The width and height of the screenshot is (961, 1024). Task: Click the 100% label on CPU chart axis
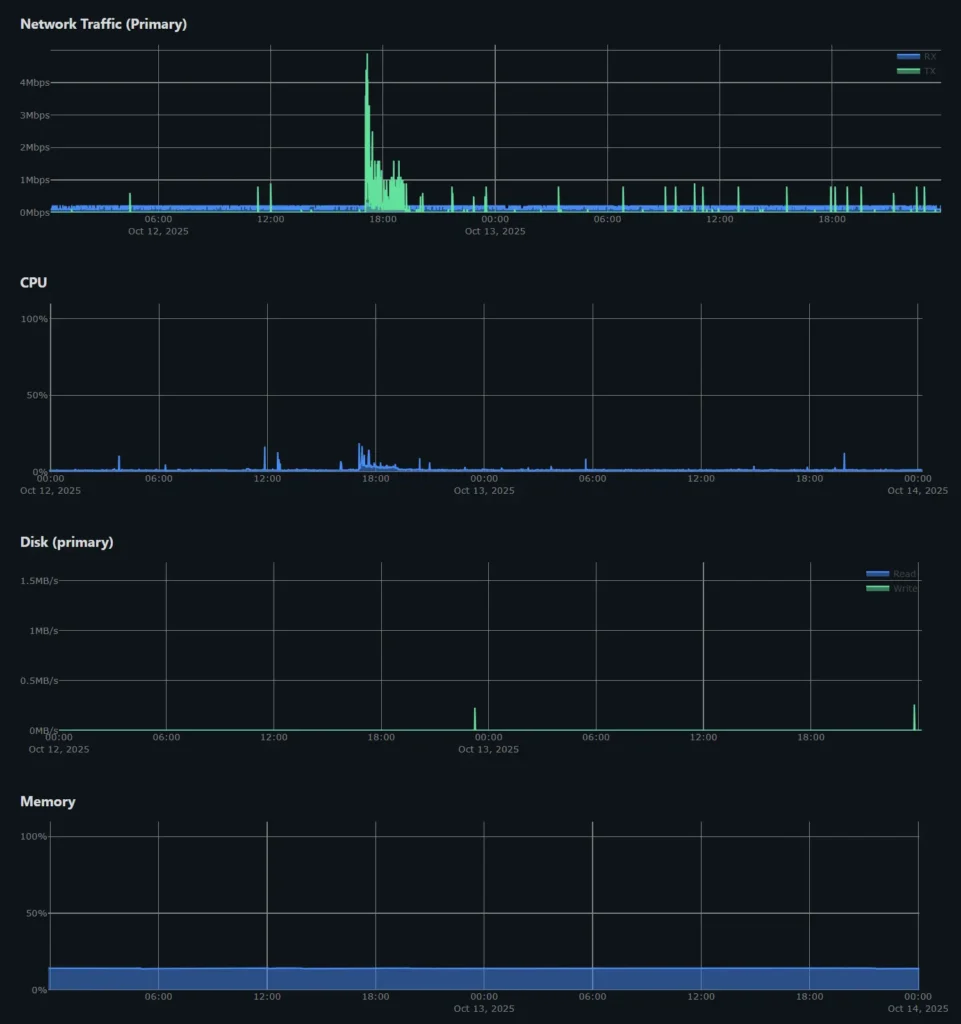tap(34, 319)
